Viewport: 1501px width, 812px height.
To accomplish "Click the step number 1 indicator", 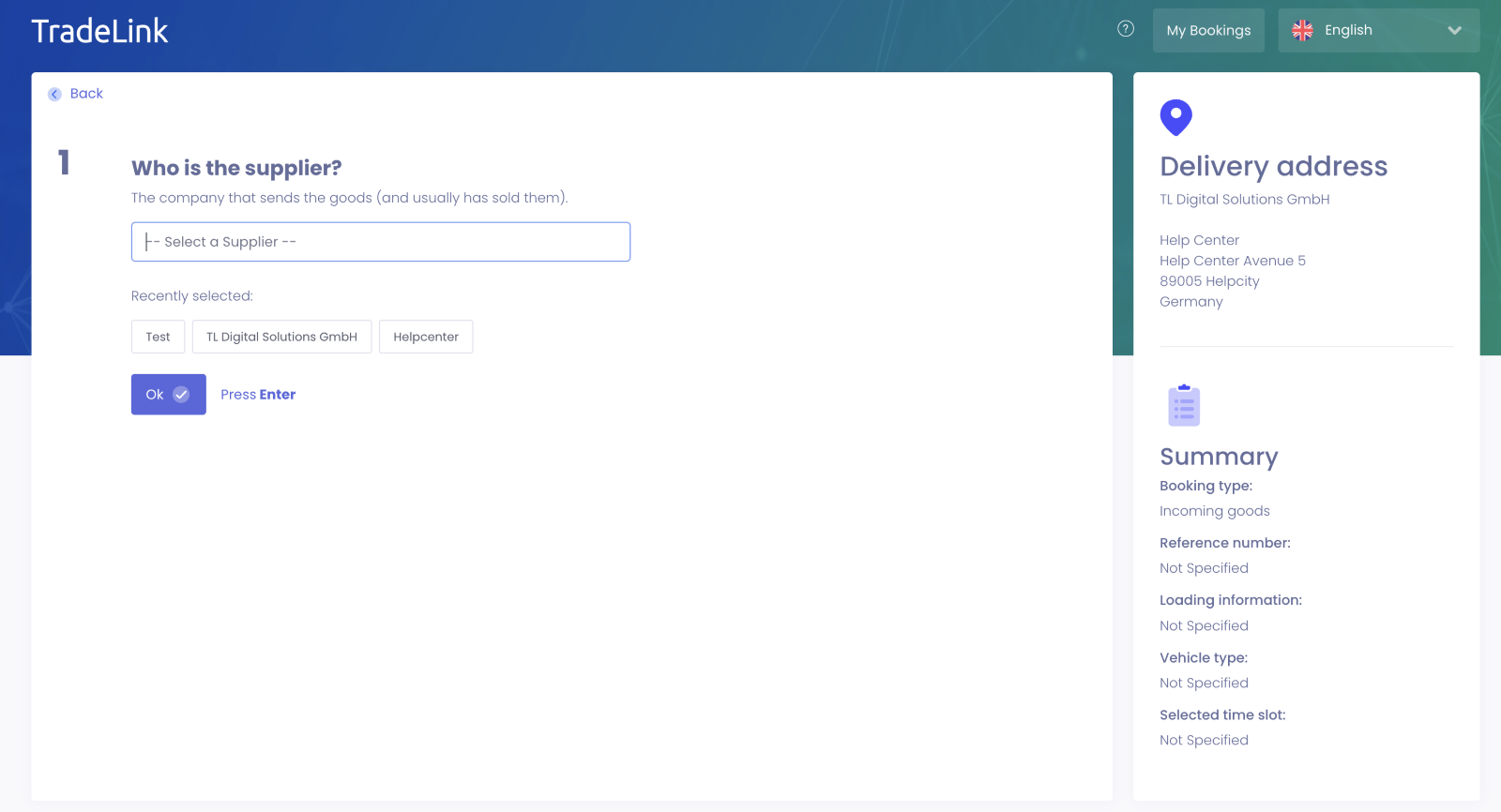I will pos(64,163).
